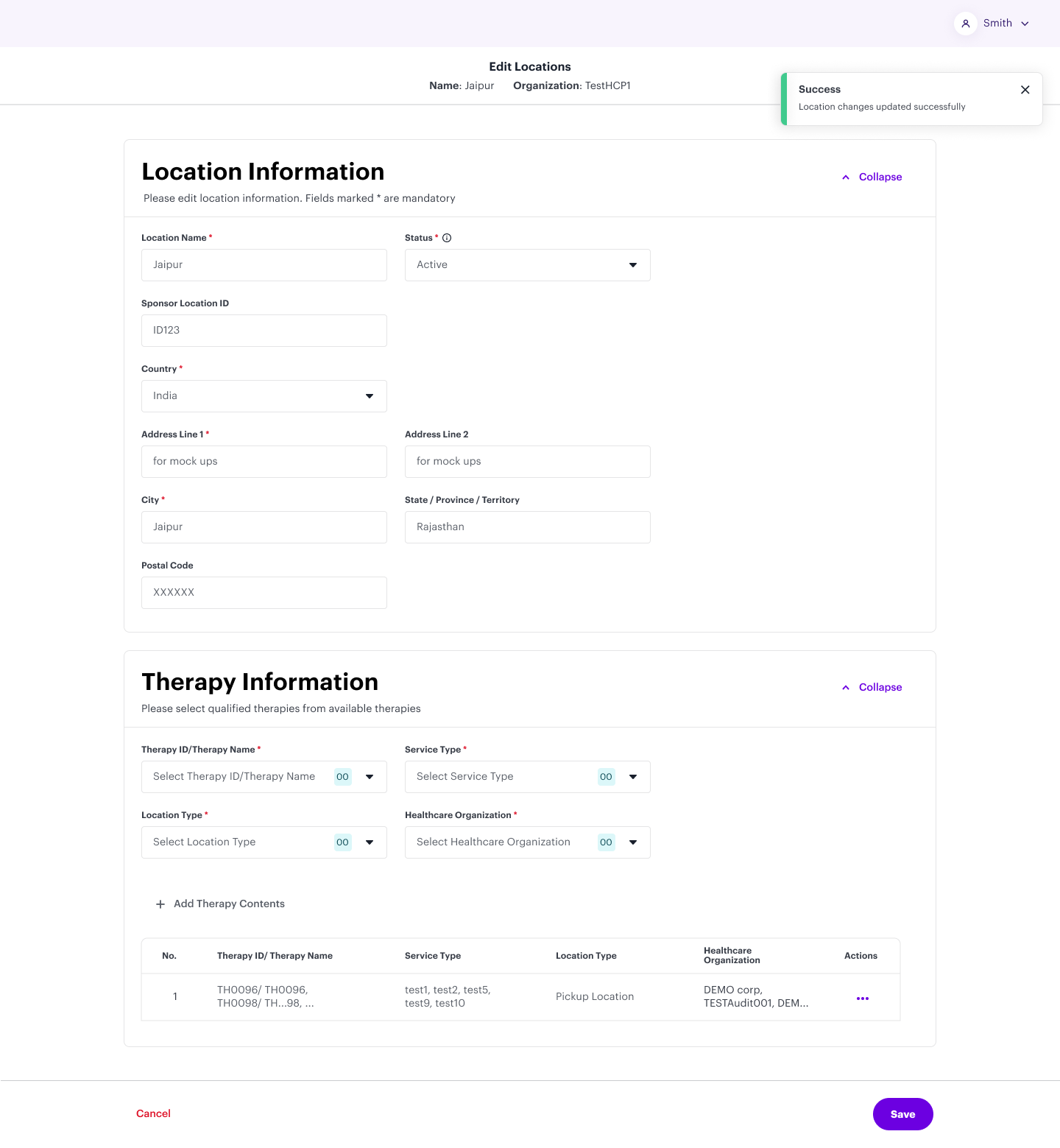The image size is (1060, 1148).
Task: Open the Country dropdown showing India
Action: tap(264, 396)
